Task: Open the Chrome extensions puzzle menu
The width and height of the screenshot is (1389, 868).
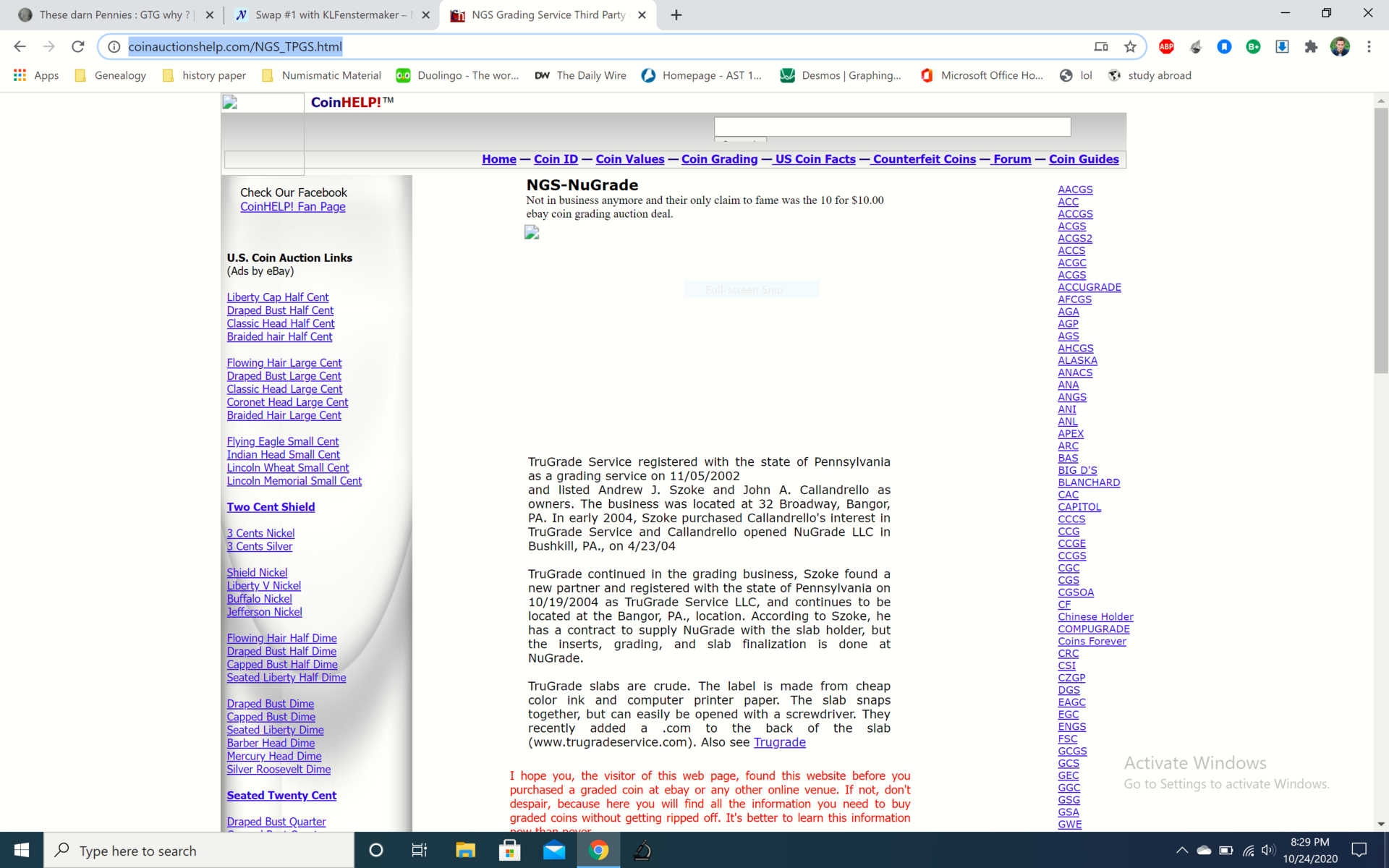Action: 1311,47
